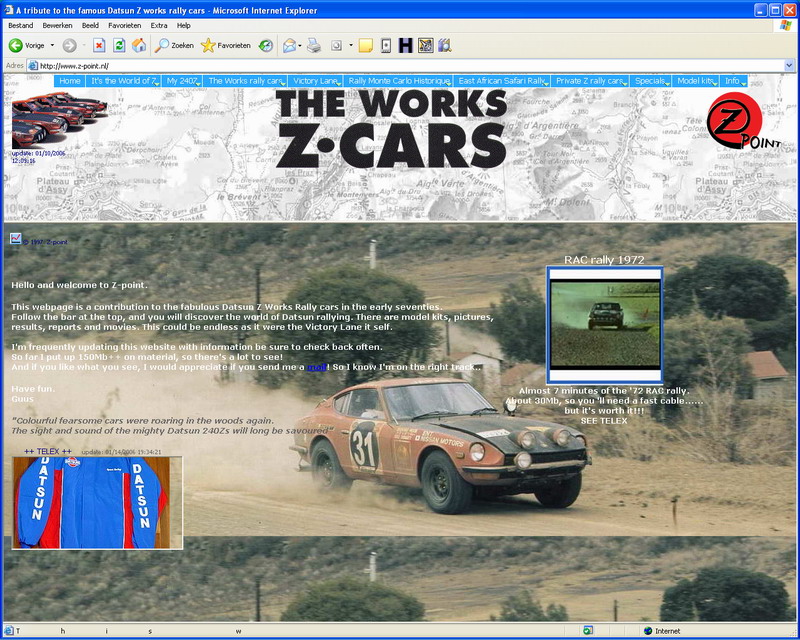The image size is (800, 640).
Task: Open the Model kits nav menu
Action: [696, 81]
